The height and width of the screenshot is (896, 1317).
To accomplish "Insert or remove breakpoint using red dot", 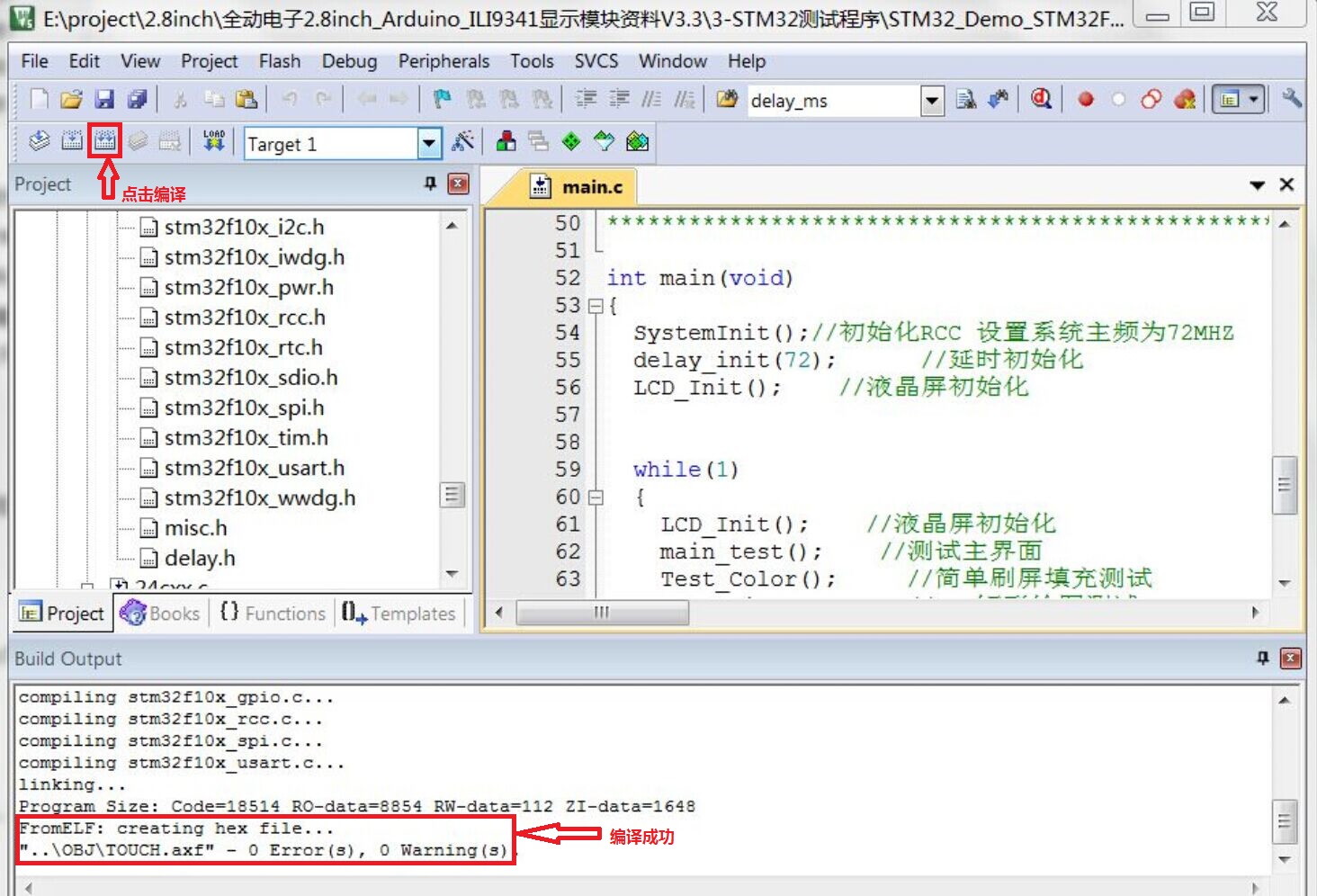I will tap(1086, 99).
